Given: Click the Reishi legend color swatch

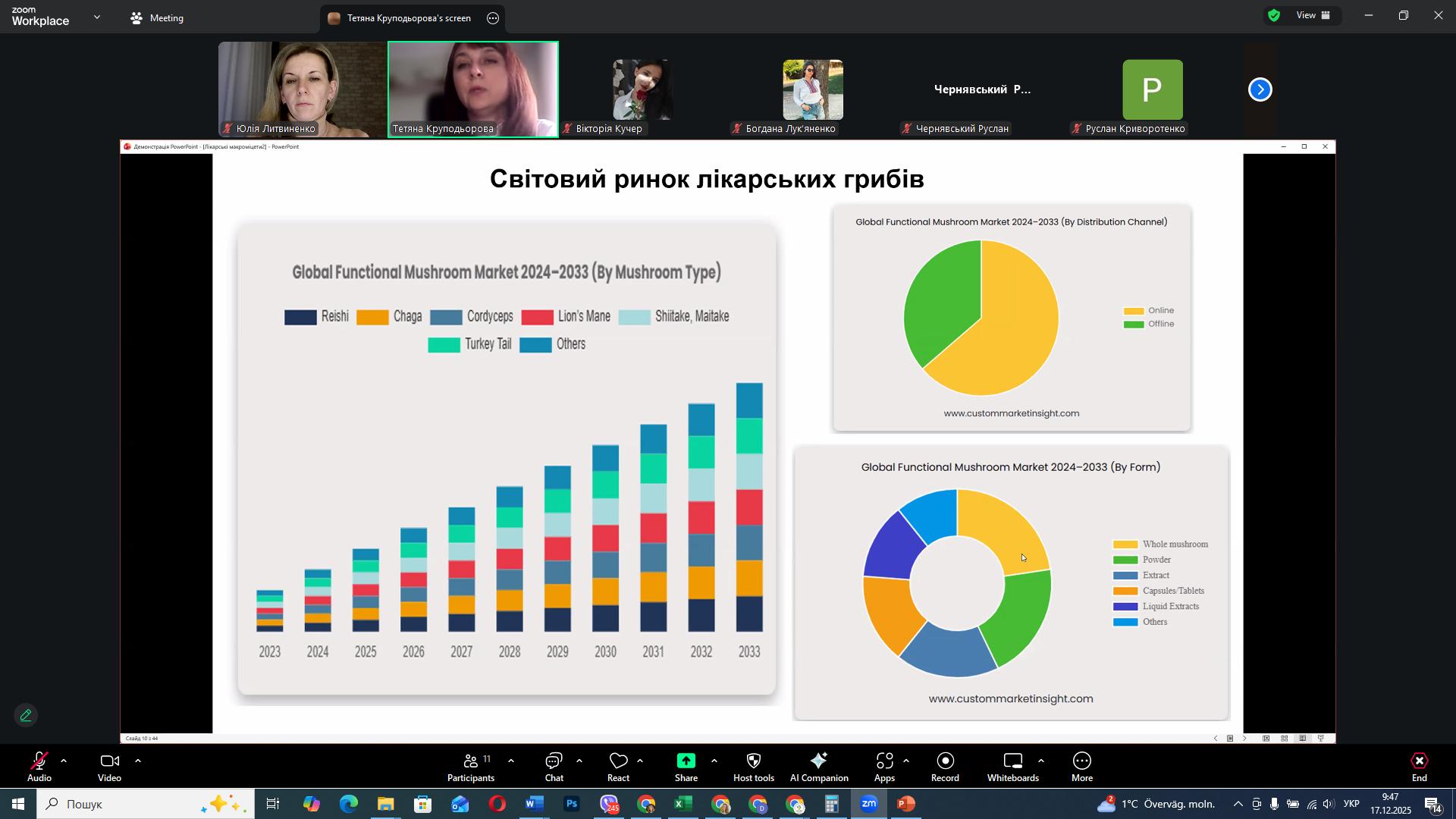Looking at the screenshot, I should (x=300, y=318).
